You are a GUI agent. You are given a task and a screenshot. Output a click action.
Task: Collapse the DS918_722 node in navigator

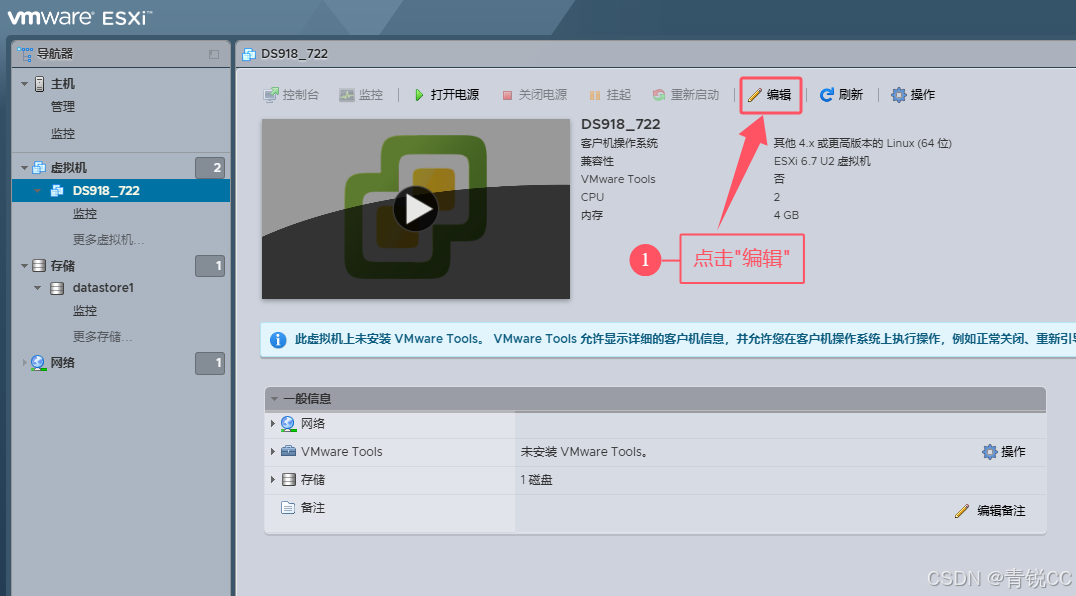(x=38, y=191)
